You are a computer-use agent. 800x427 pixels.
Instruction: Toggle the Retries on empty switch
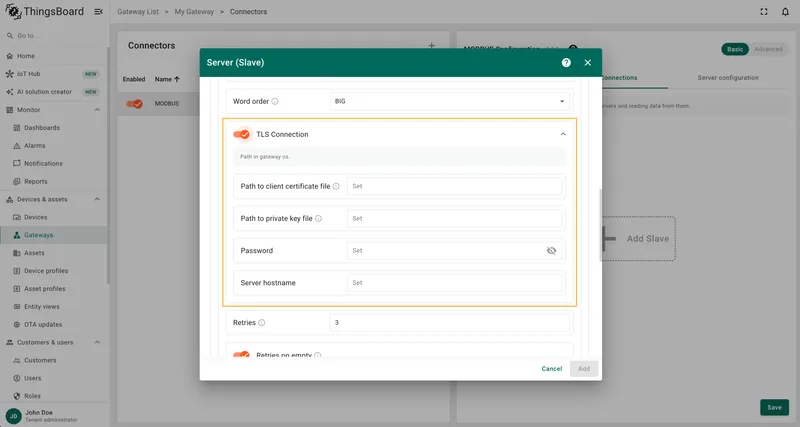241,355
